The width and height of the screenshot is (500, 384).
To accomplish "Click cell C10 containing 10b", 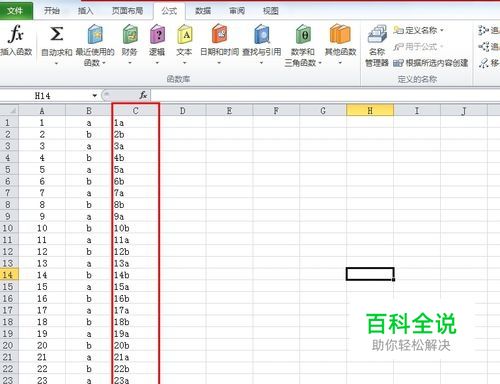I will click(x=136, y=228).
